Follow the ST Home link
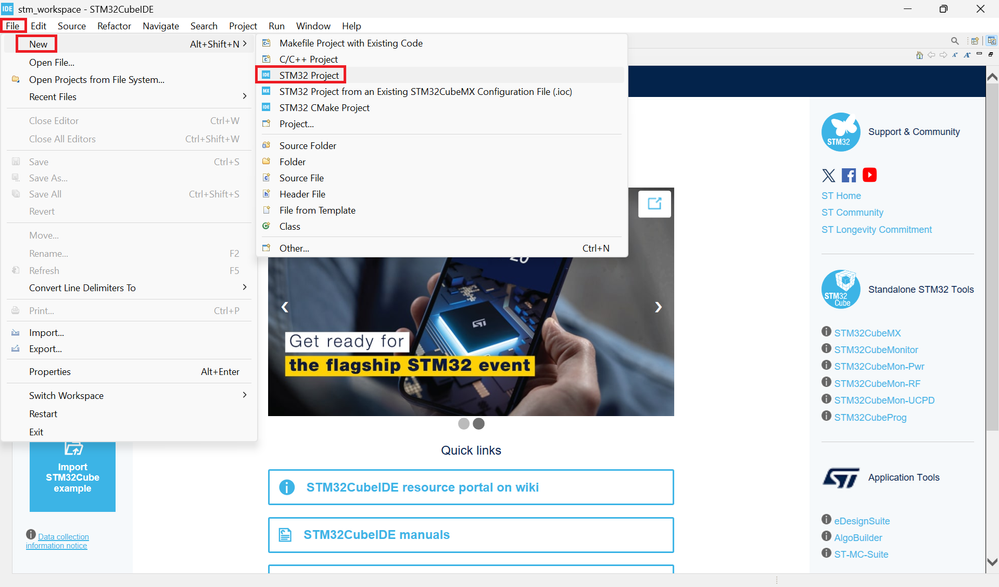The height and width of the screenshot is (587, 999). point(841,196)
